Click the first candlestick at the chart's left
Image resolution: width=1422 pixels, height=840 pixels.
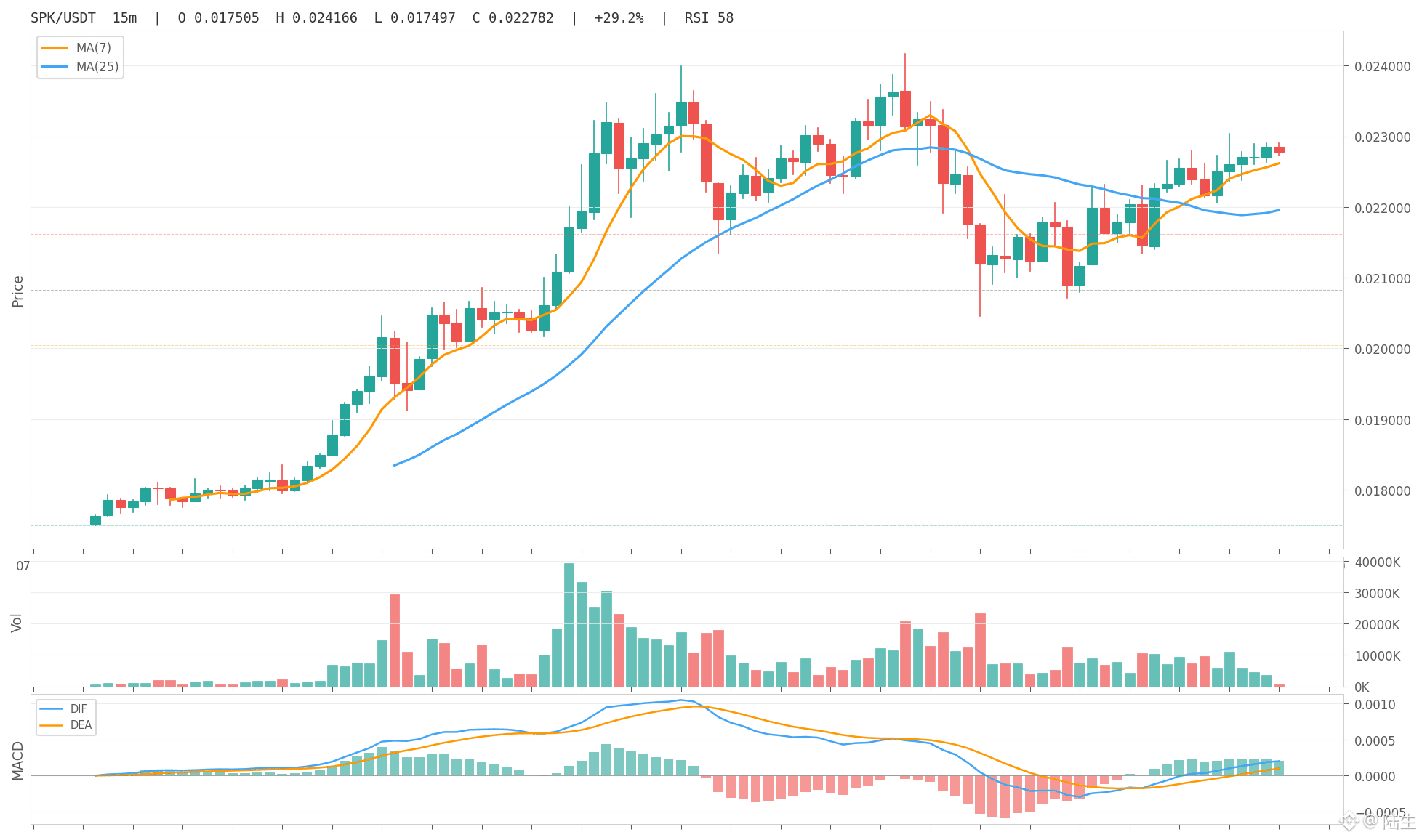[x=95, y=520]
